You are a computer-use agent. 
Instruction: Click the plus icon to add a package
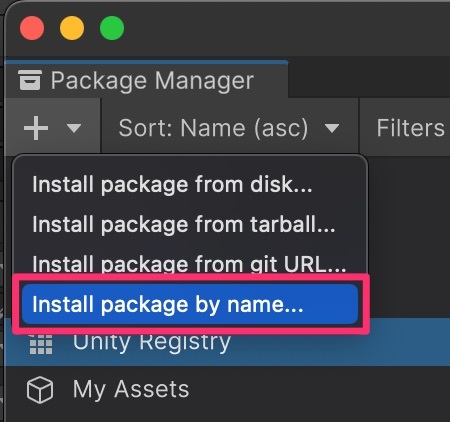click(x=36, y=128)
